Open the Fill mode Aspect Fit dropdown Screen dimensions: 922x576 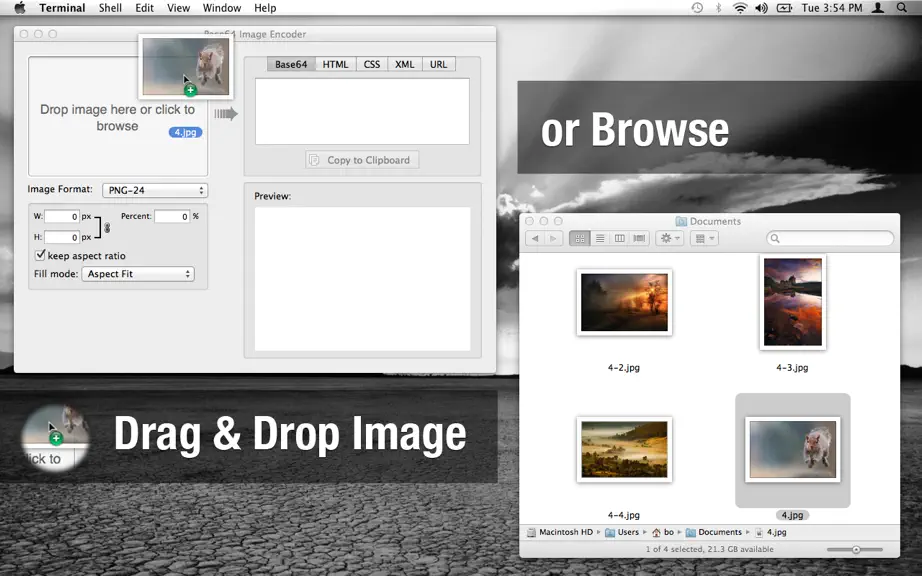tap(138, 274)
